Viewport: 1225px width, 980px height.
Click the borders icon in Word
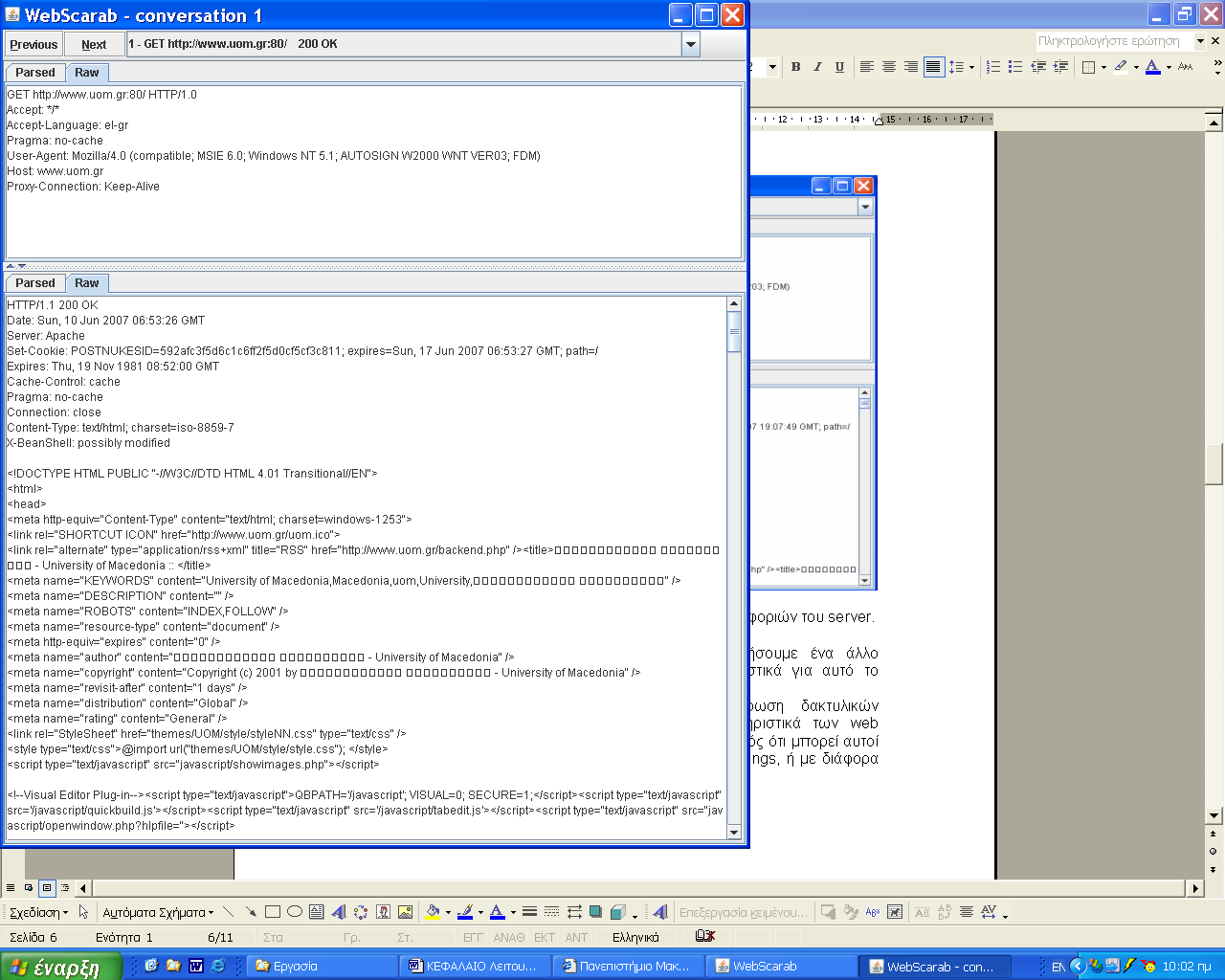click(x=1088, y=67)
